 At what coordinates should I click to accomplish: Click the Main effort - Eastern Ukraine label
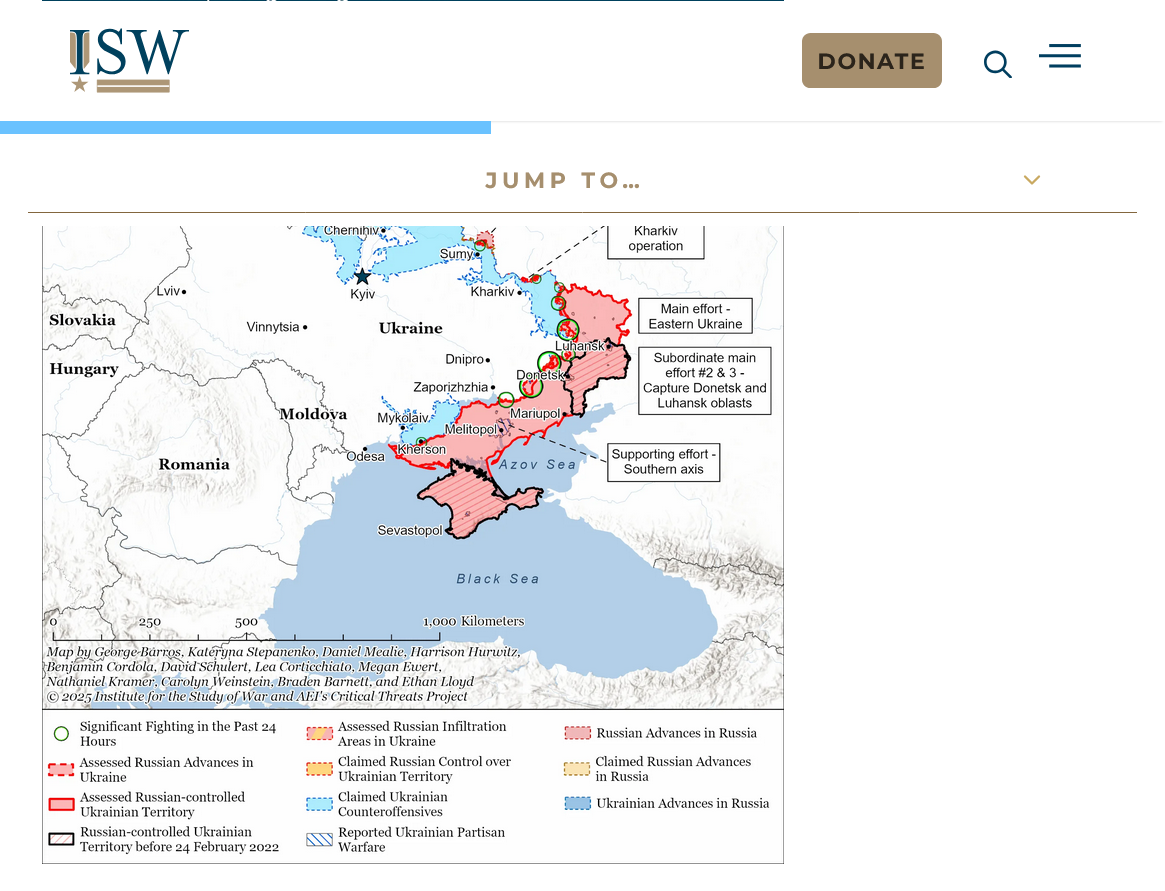(695, 316)
